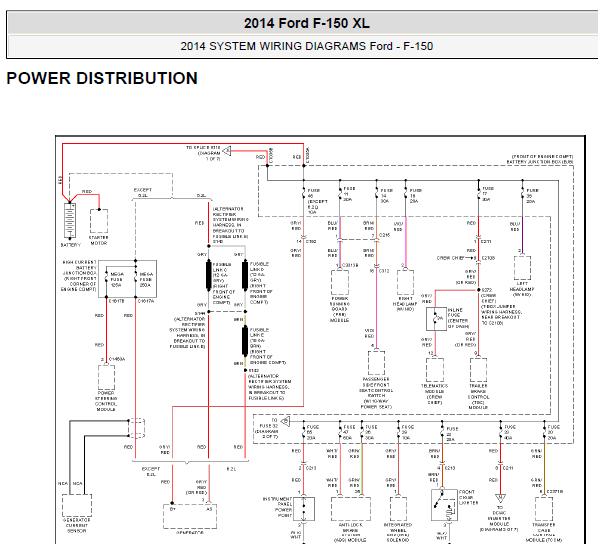
Task: Click the 'STARTER MOTOR' label
Action: pos(98,240)
